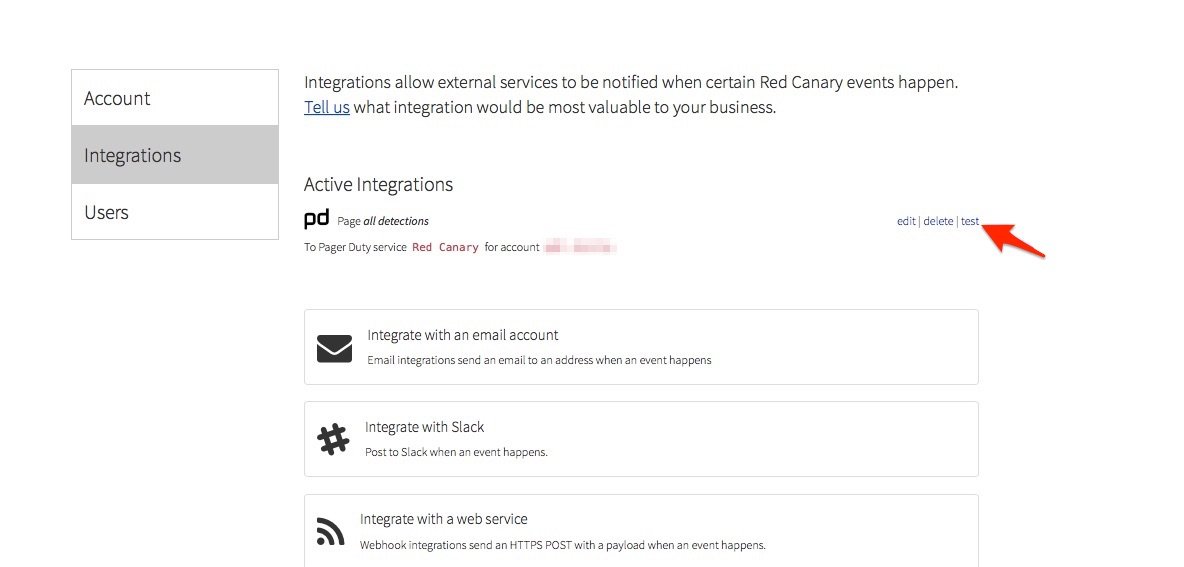Open 'Integrate with an email account' title
Viewport: 1184px width, 567px height.
(462, 335)
